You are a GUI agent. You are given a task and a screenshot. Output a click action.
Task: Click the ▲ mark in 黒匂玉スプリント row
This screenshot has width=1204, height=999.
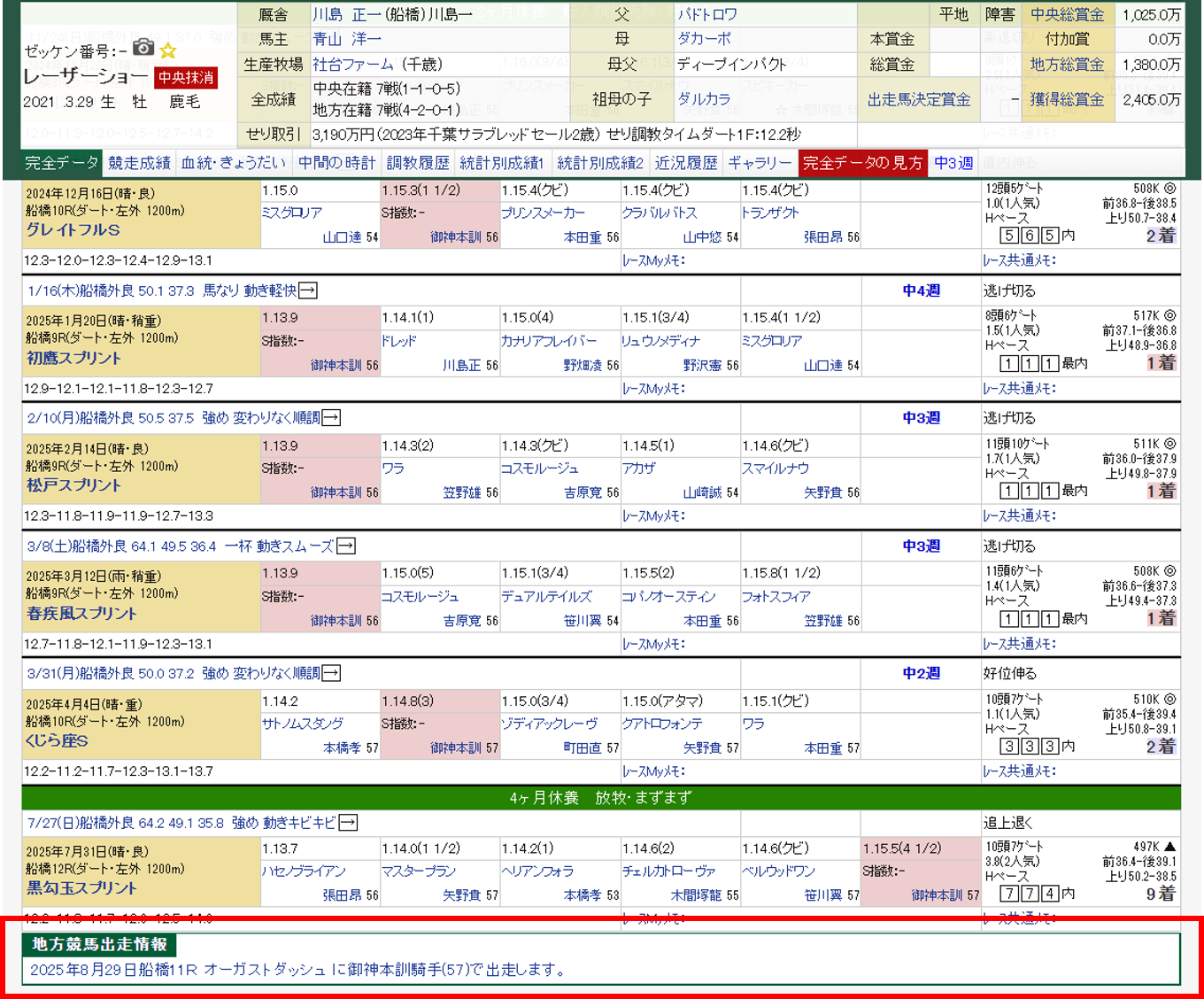(1169, 847)
